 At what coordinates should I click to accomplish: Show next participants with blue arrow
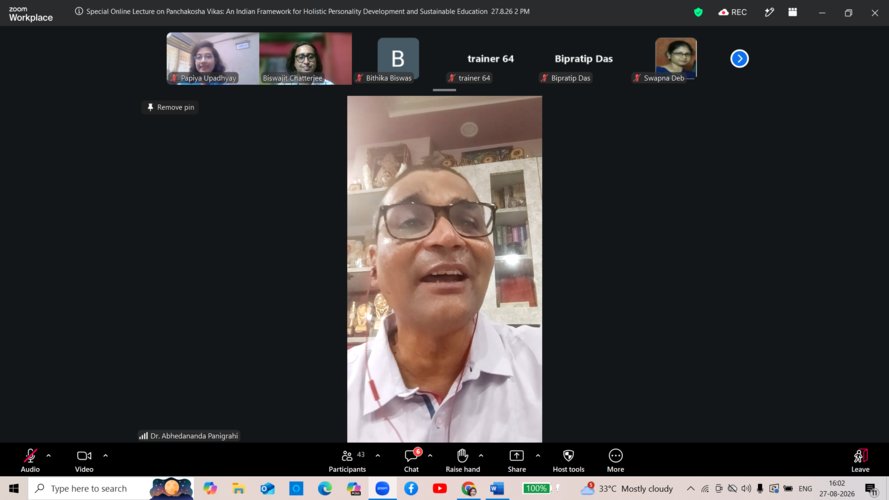coord(739,58)
